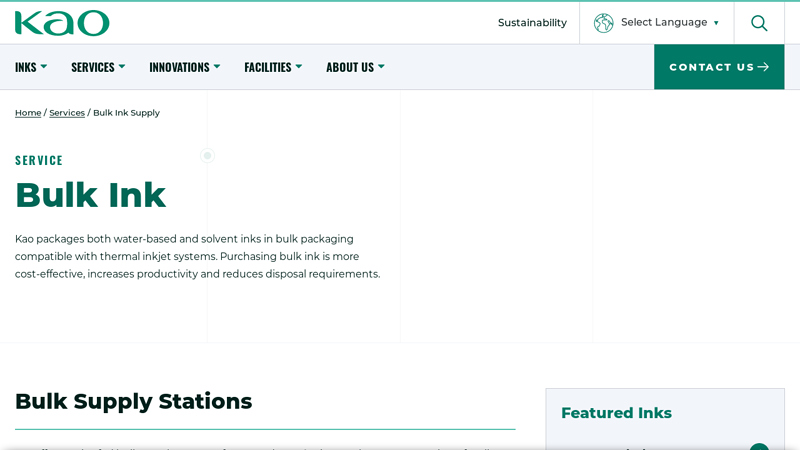Click the globe language icon
800x450 pixels.
pyautogui.click(x=604, y=23)
